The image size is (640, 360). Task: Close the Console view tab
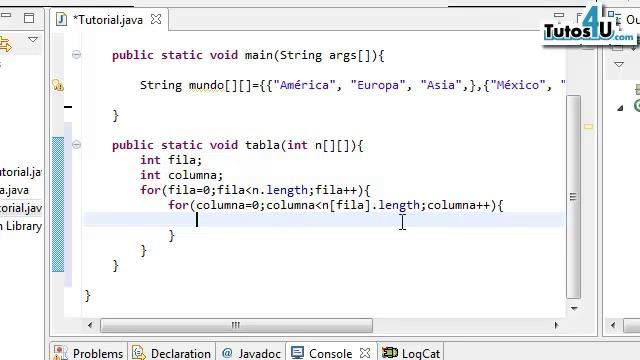pos(365,353)
